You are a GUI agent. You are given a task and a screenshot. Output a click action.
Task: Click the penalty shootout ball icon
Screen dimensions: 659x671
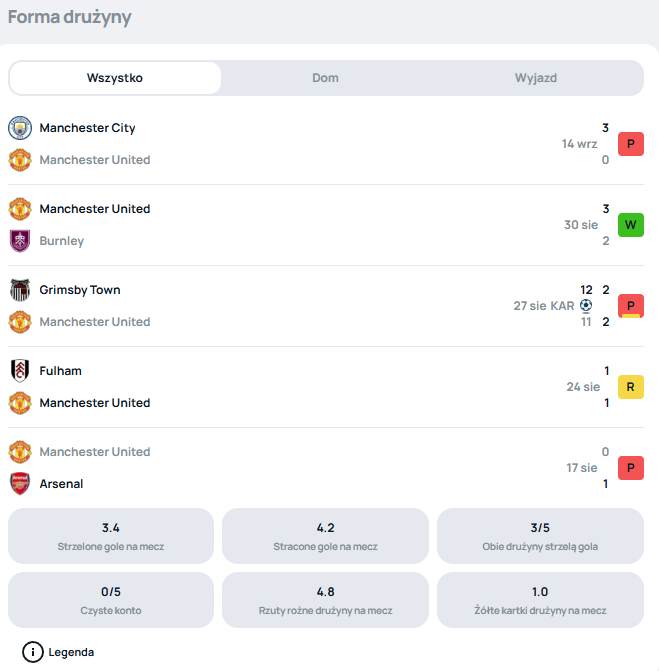pyautogui.click(x=586, y=306)
